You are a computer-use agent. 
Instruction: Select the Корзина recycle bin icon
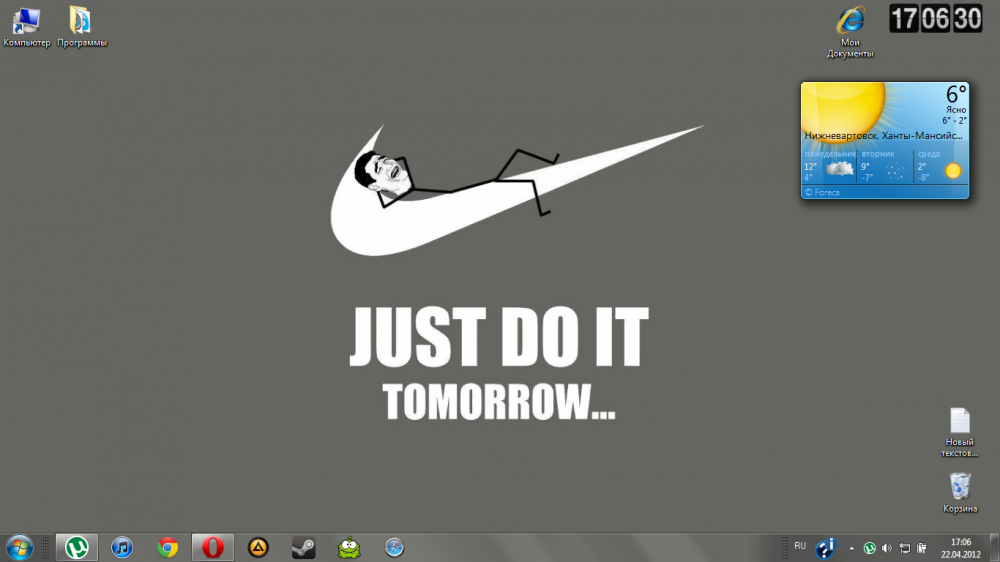(960, 492)
